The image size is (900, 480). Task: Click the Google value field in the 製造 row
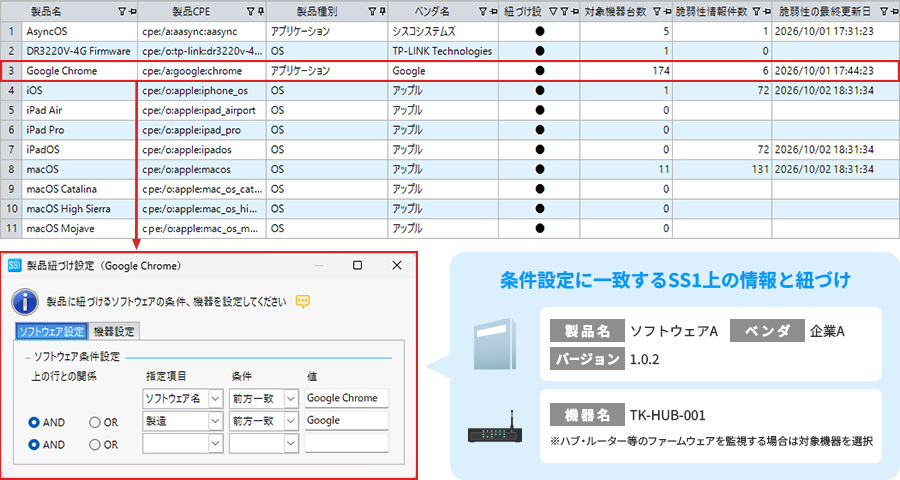347,421
